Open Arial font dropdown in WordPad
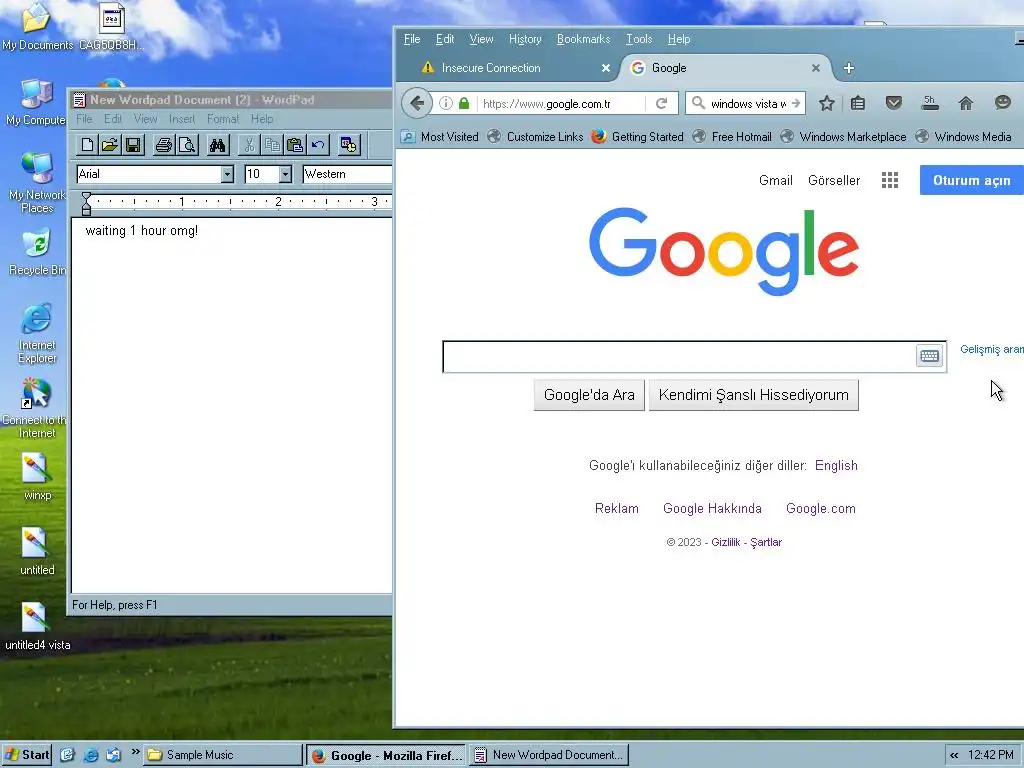This screenshot has width=1024, height=768. (x=227, y=174)
